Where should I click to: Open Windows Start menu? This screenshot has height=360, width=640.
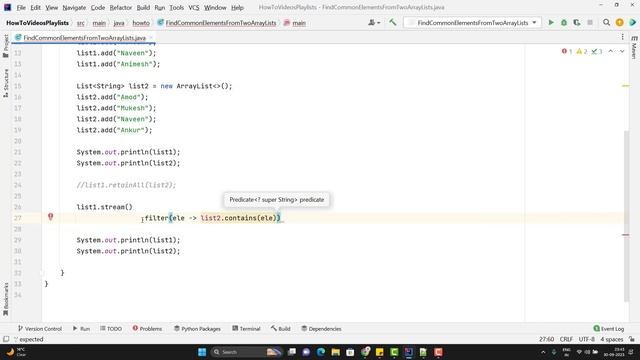click(x=202, y=352)
